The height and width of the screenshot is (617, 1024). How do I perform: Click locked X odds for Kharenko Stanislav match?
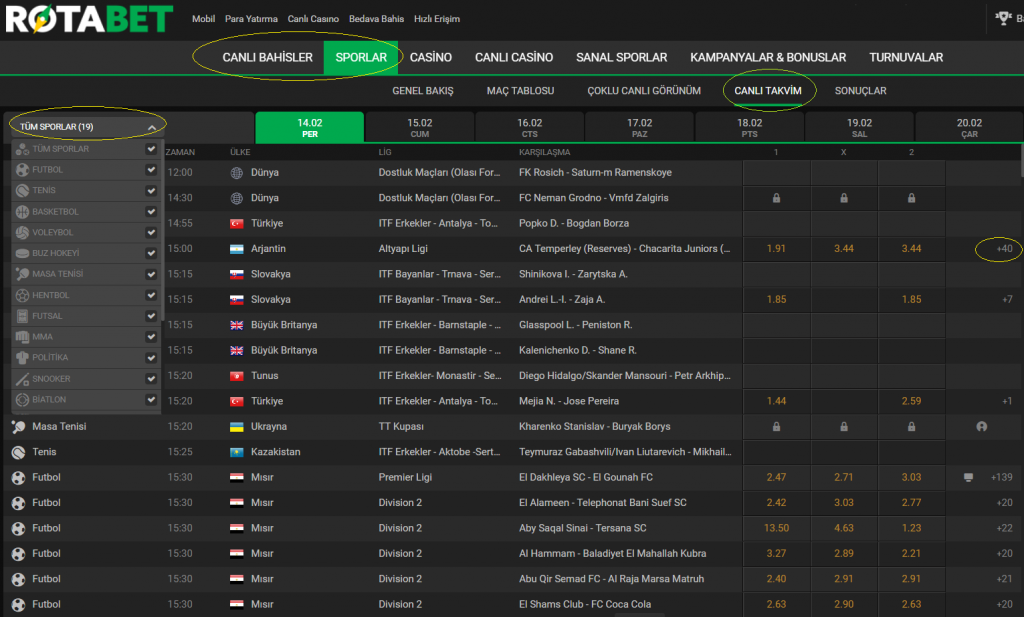click(x=844, y=426)
